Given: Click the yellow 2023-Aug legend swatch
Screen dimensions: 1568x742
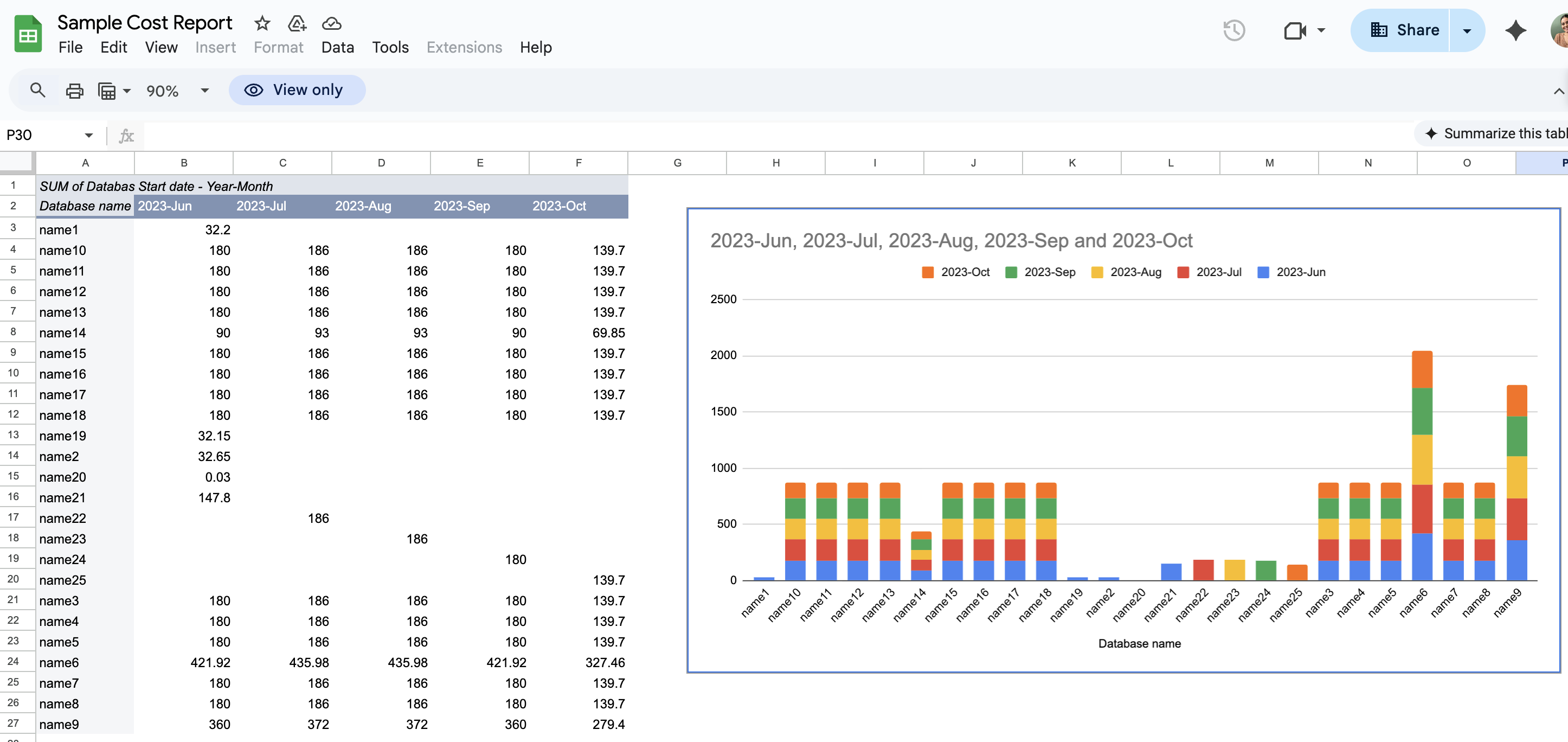Looking at the screenshot, I should tap(1097, 273).
